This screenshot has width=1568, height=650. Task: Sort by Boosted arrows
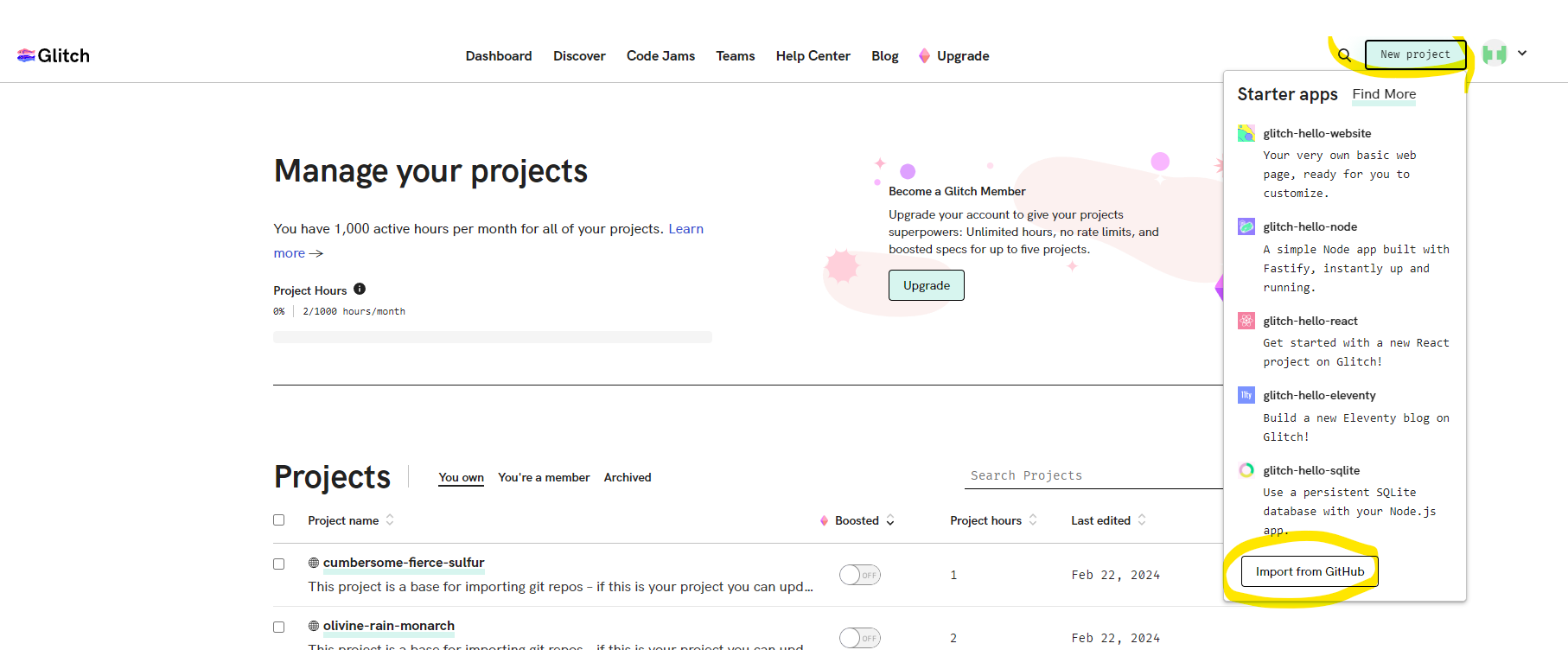pos(890,520)
